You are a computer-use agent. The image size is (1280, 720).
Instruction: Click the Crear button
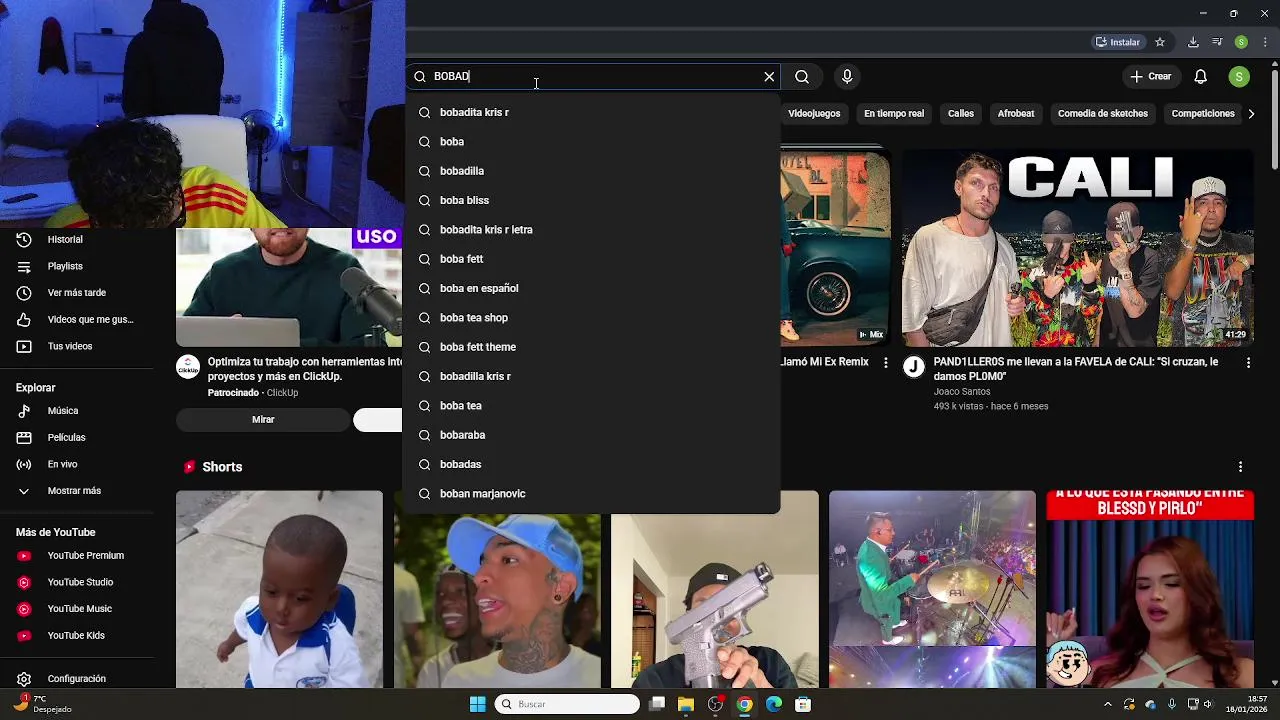point(1150,76)
